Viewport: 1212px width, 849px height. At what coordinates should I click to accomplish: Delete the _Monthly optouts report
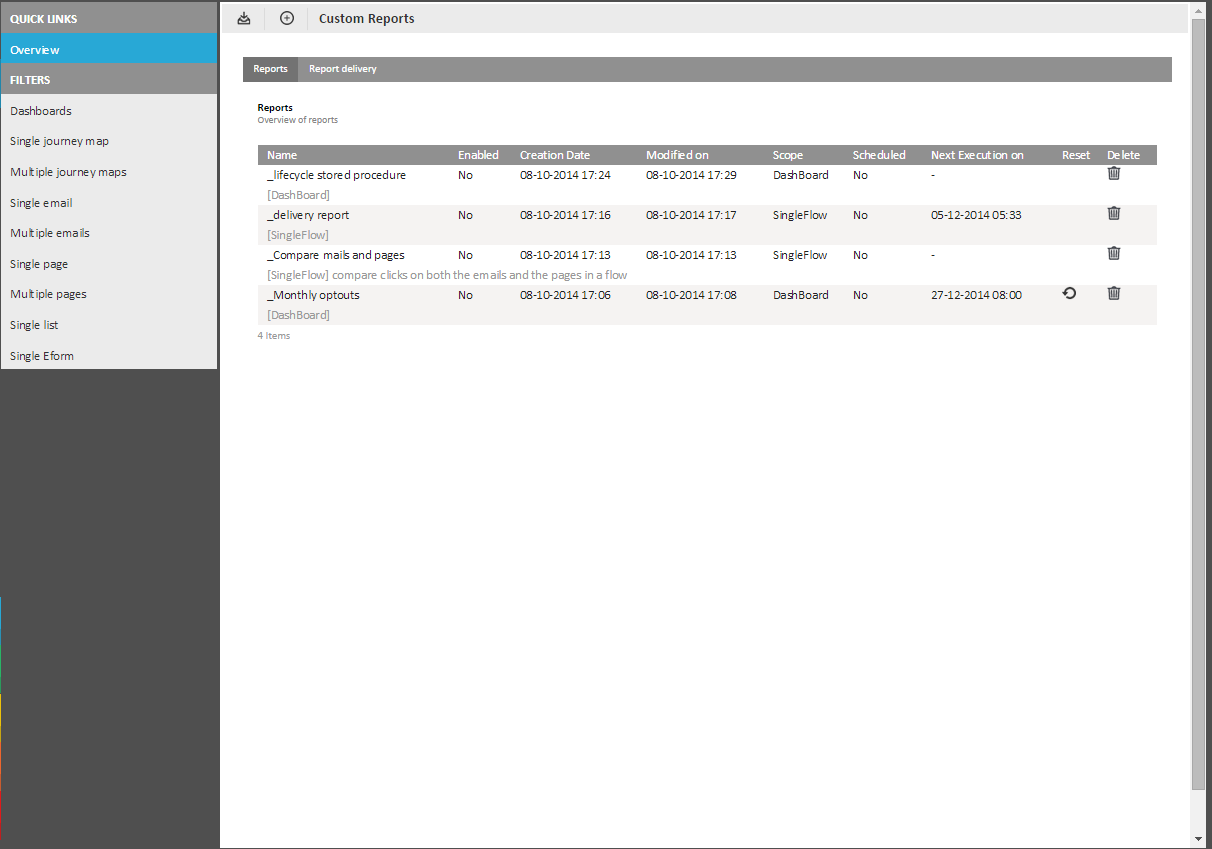[x=1114, y=294]
